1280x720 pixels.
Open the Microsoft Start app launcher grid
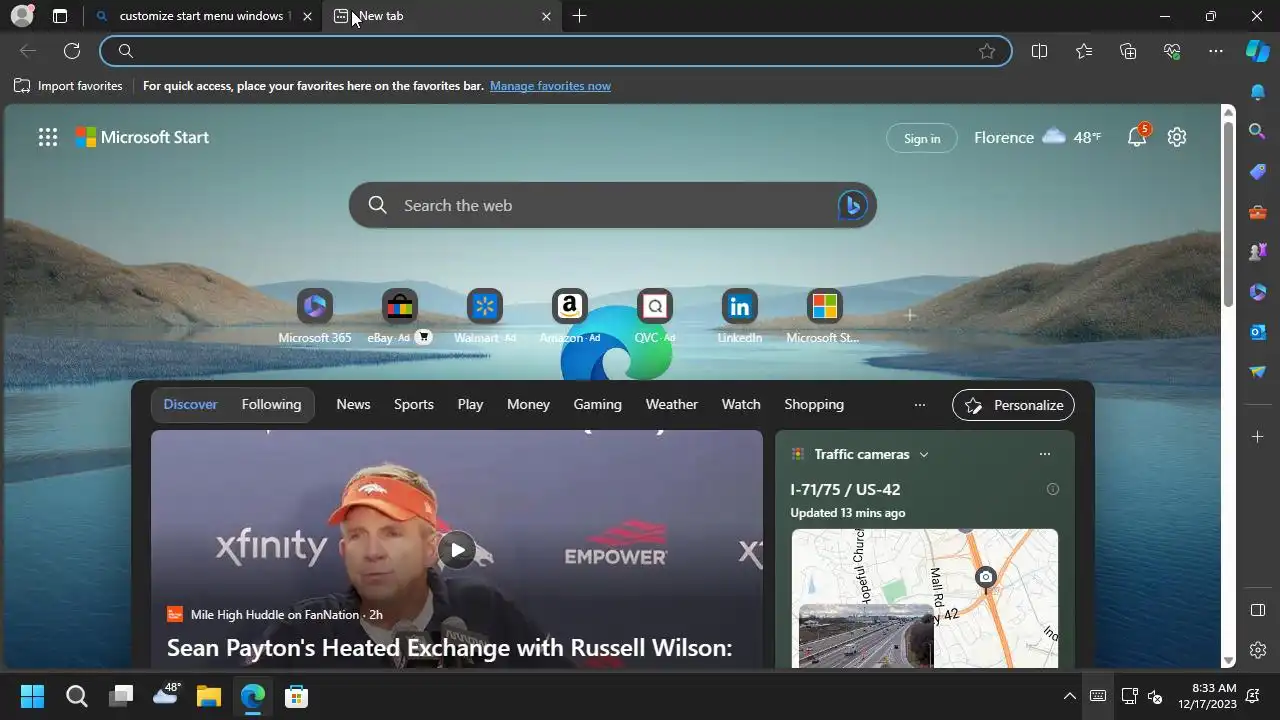click(48, 137)
